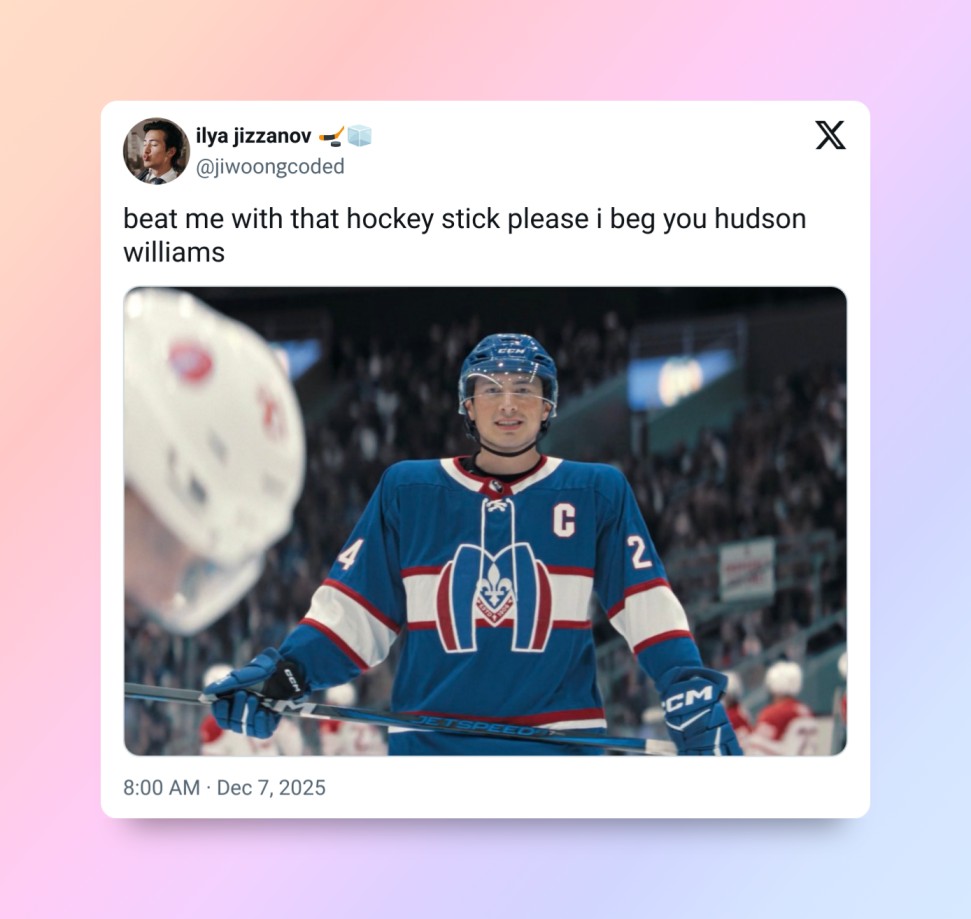Click the 8:00 AM timestamp
Screen dimensions: 971x919
coord(161,788)
